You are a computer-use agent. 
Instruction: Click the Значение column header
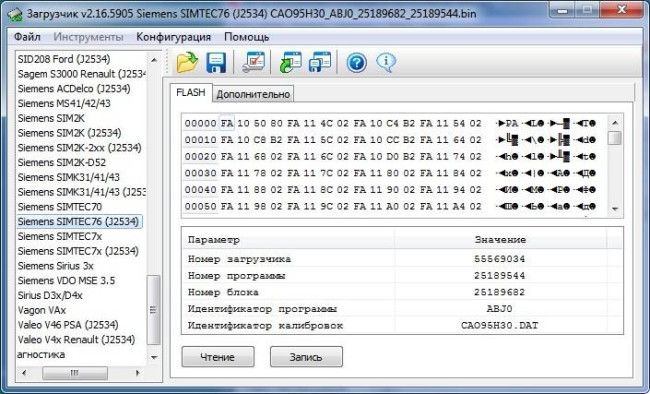[500, 240]
